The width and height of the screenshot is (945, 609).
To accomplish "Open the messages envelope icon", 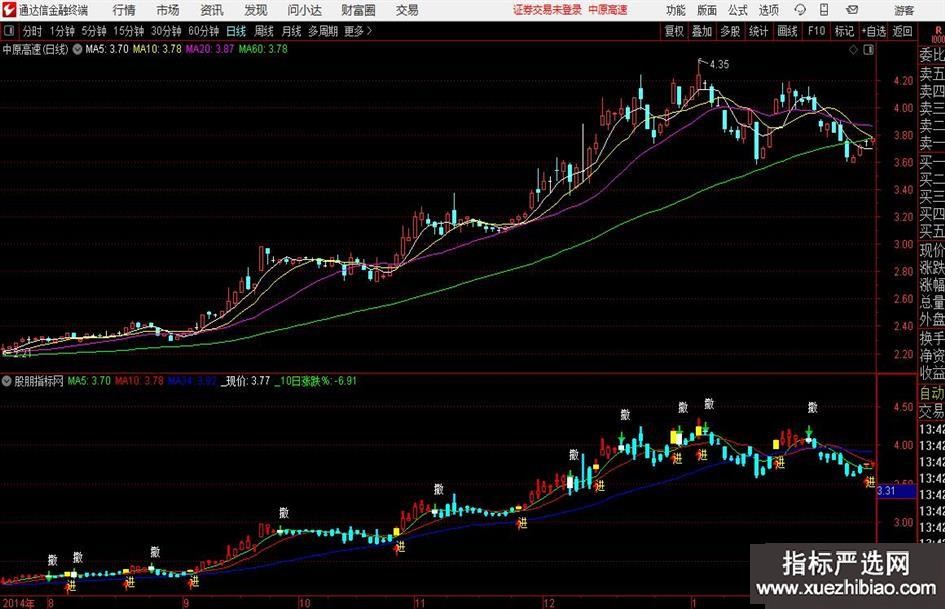I will click(x=852, y=10).
